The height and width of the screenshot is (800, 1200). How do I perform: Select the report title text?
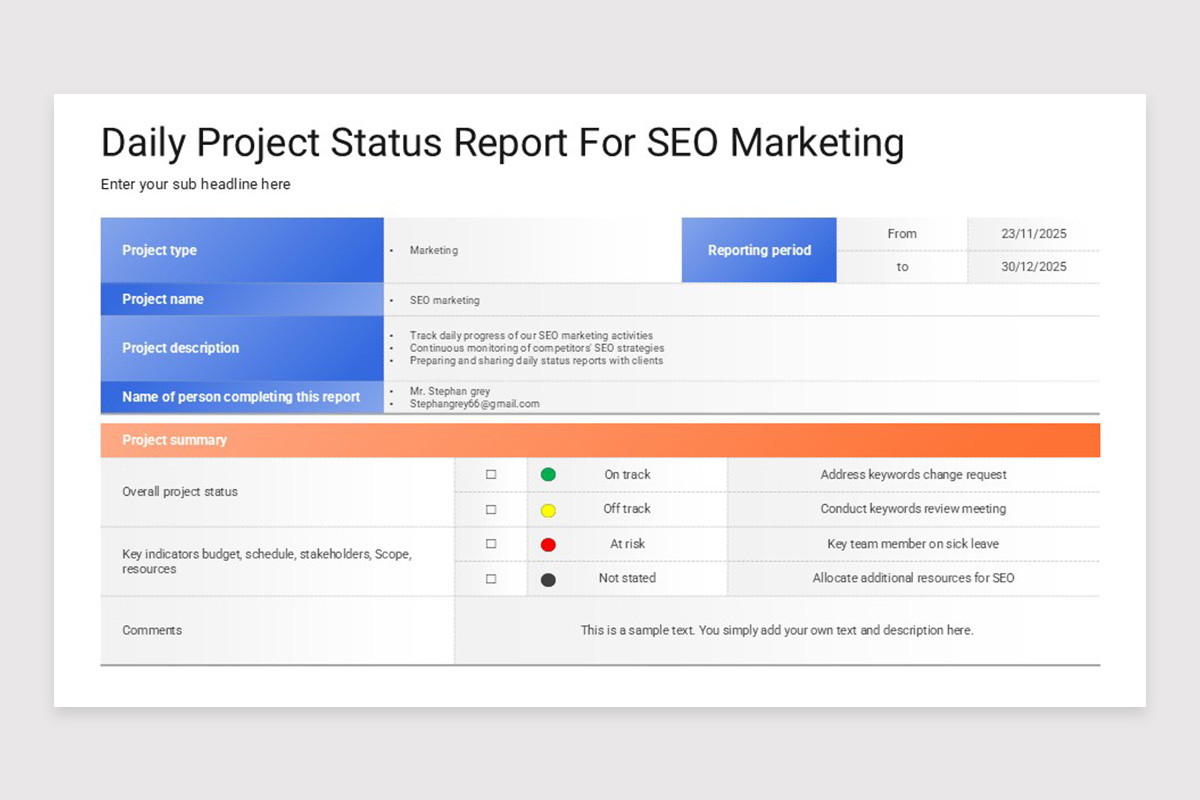pyautogui.click(x=501, y=142)
